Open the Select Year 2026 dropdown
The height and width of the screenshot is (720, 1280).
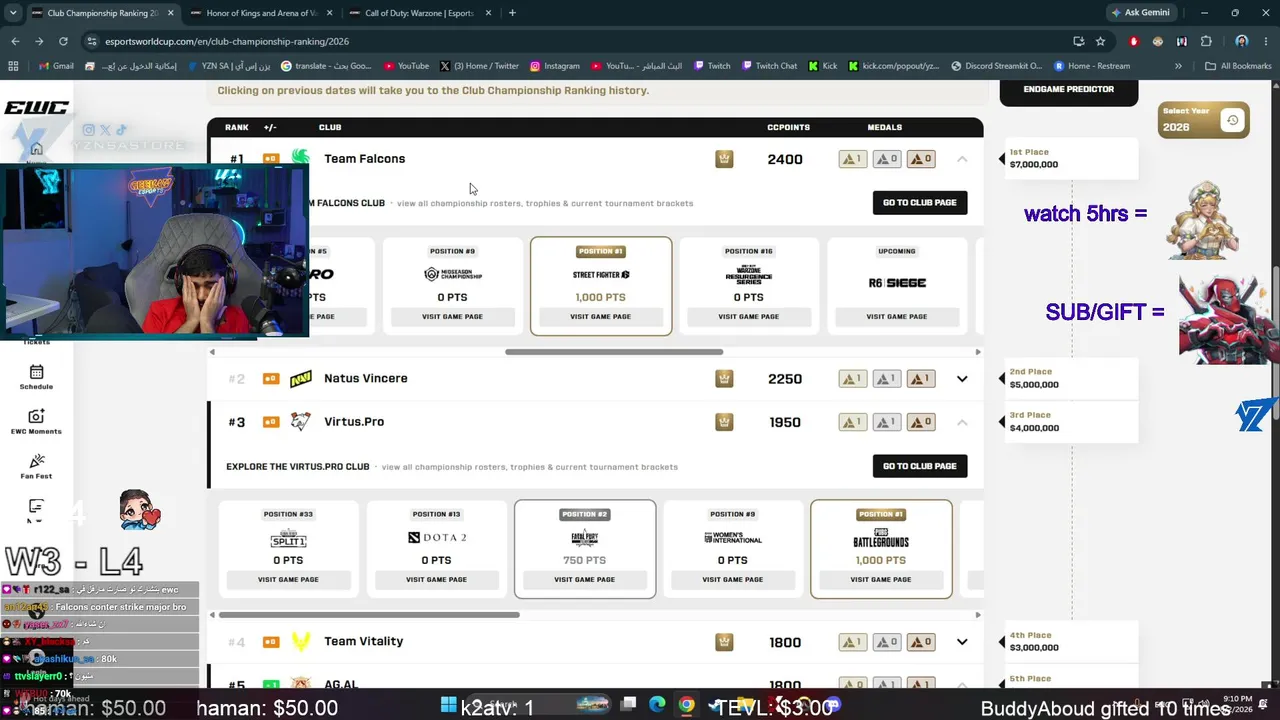[x=1204, y=121]
